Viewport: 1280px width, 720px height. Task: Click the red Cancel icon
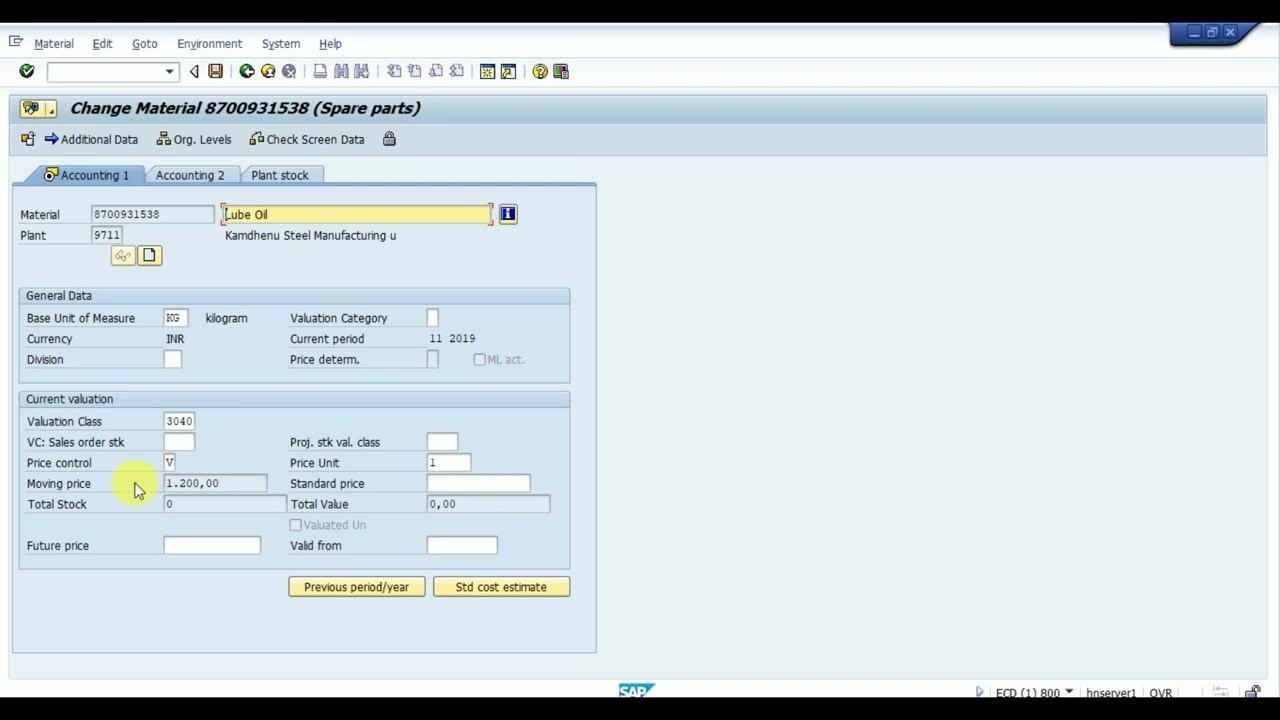coord(289,71)
